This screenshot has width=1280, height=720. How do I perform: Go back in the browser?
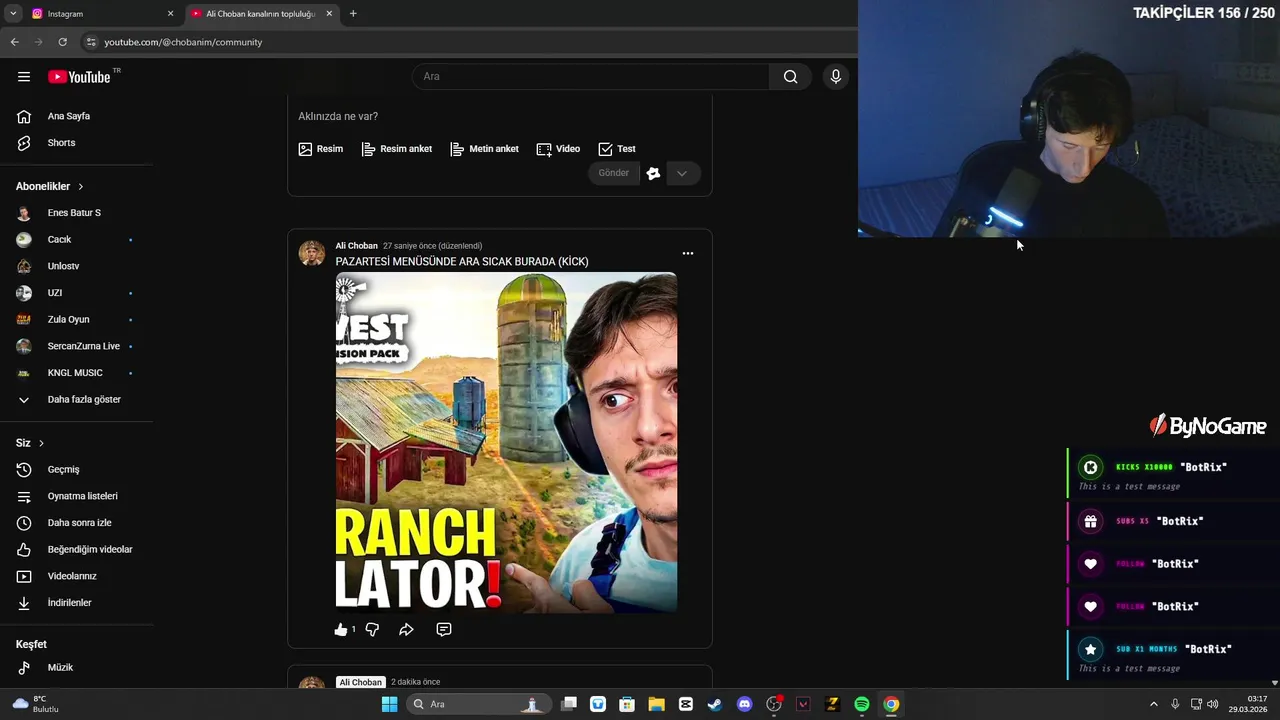click(x=14, y=42)
